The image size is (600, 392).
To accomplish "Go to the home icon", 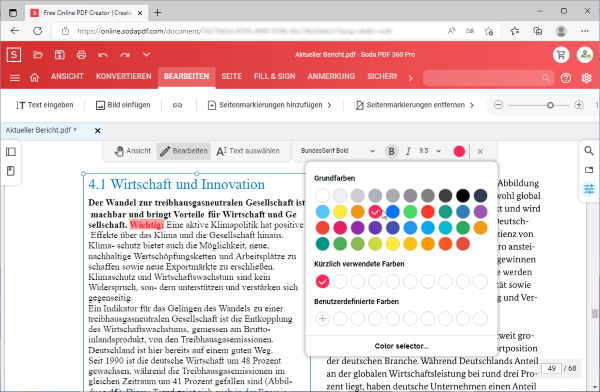I will pos(34,78).
